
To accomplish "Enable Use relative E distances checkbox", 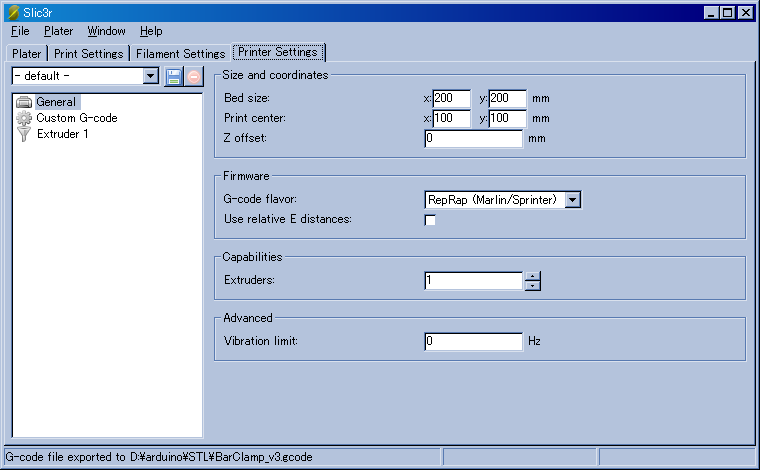I will pyautogui.click(x=430, y=220).
